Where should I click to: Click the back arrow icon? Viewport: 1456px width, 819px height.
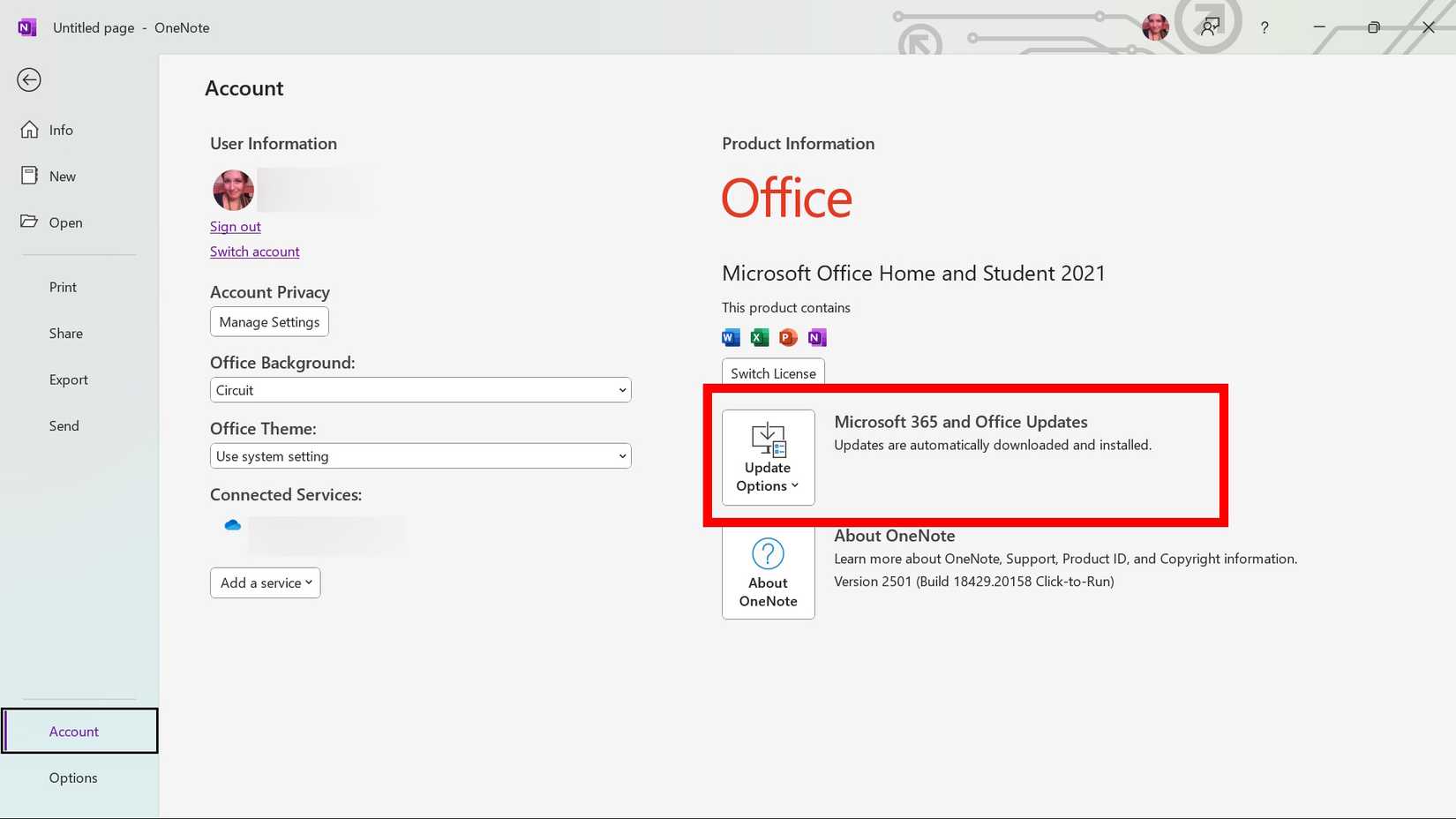point(29,80)
